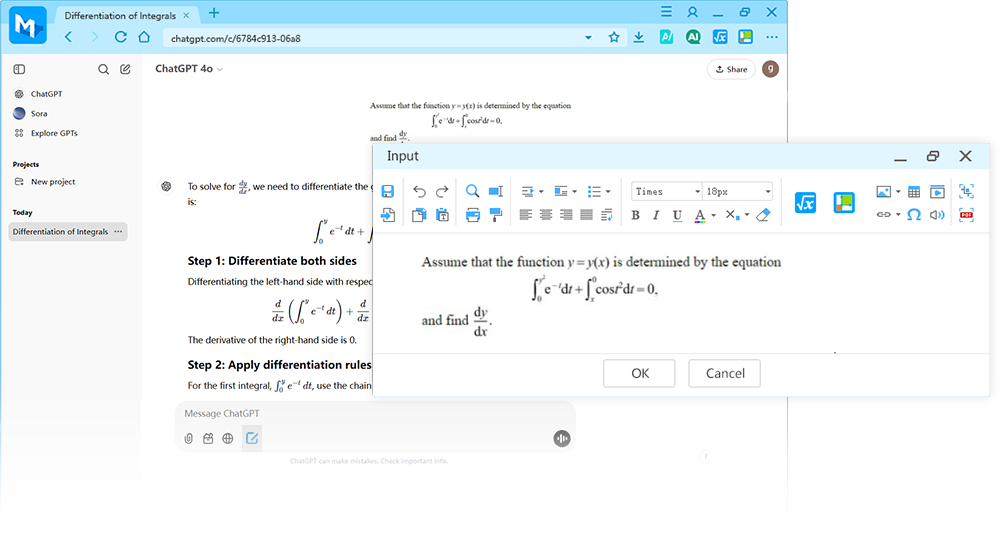
Task: Expand the insert image dropdown arrow
Action: pyautogui.click(x=898, y=191)
